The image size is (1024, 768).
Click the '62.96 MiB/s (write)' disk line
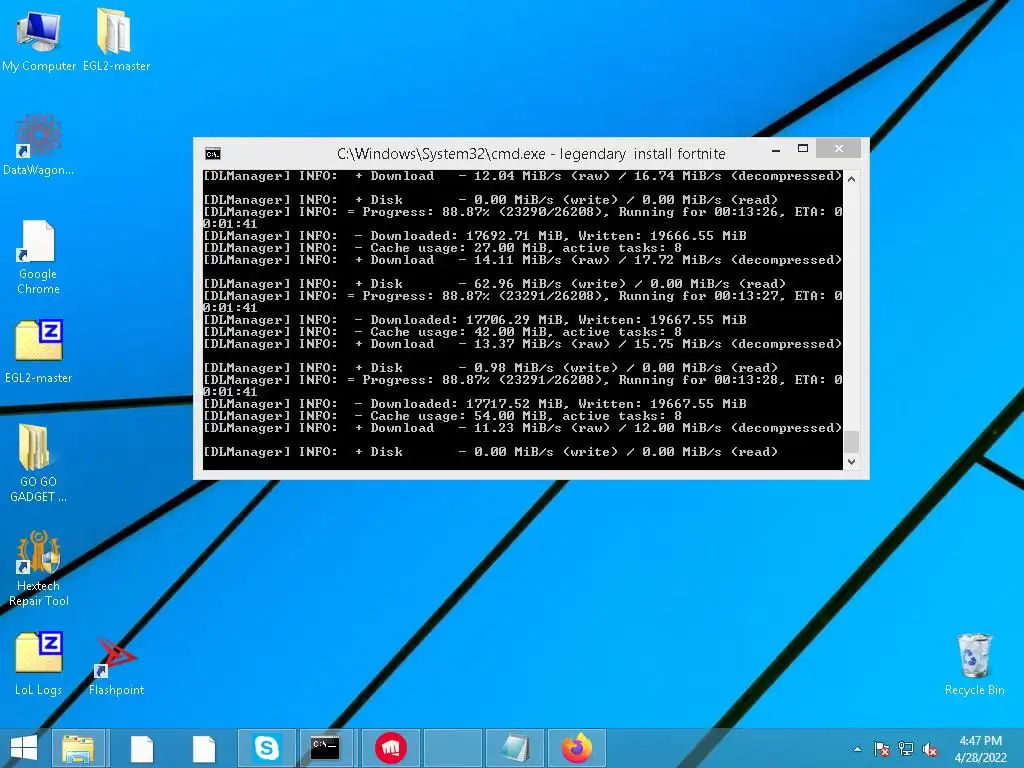[x=494, y=284]
